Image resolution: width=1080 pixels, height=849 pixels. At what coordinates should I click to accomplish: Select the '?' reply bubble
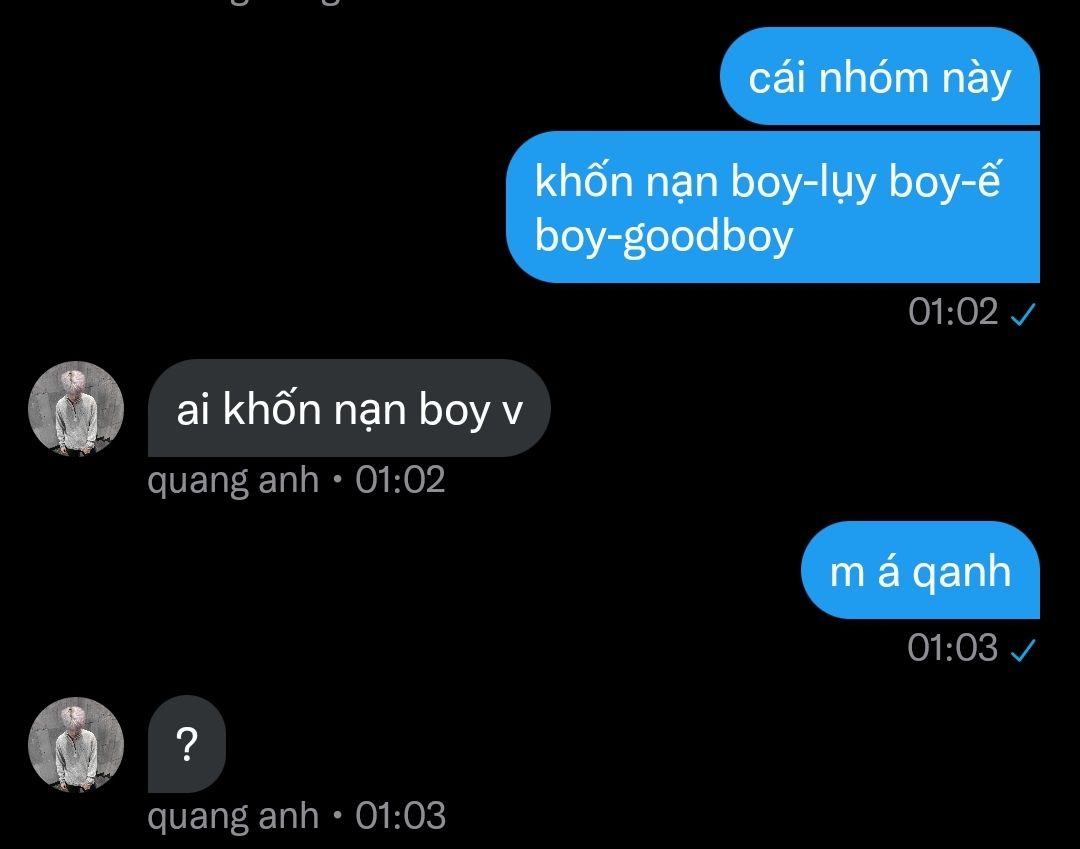point(187,744)
